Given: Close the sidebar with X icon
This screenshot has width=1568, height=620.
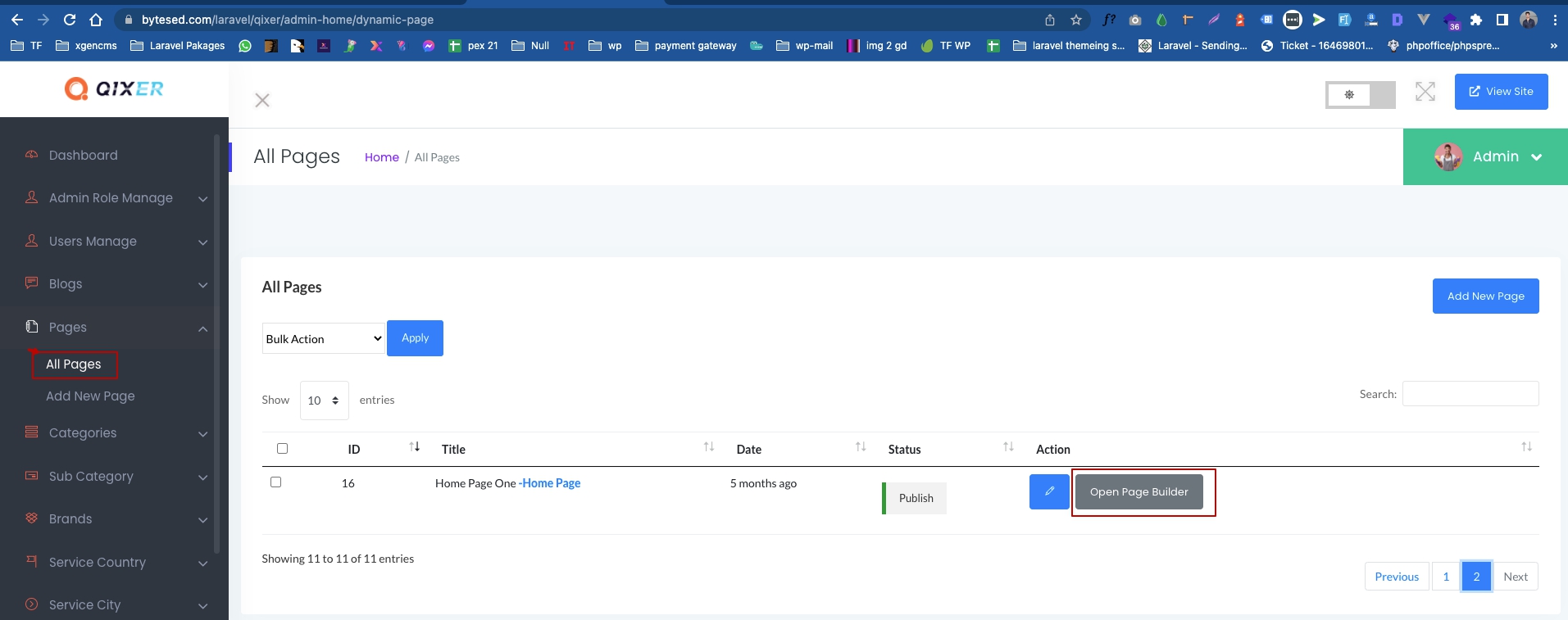Looking at the screenshot, I should pyautogui.click(x=262, y=100).
